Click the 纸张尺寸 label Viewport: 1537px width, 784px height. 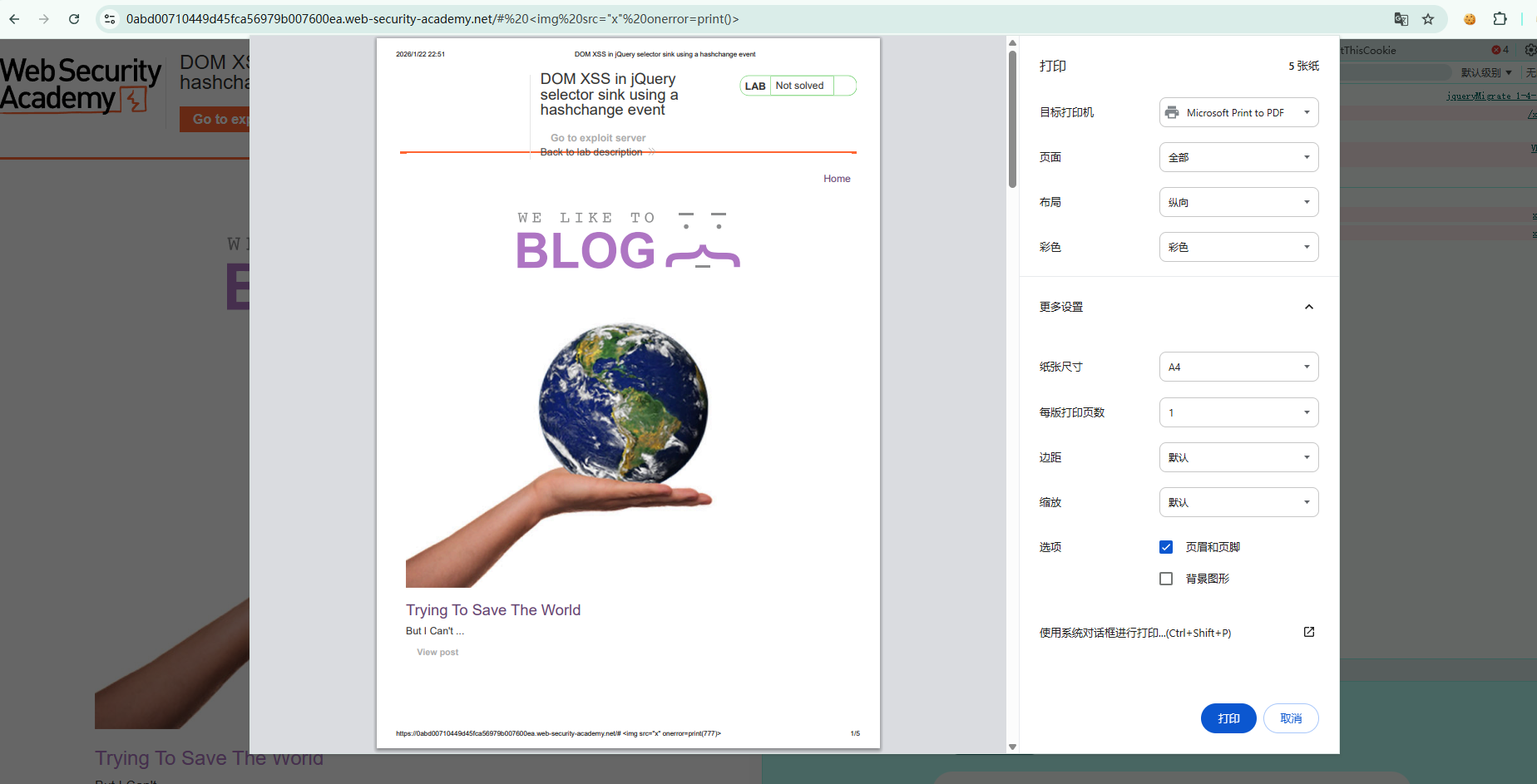click(1061, 367)
